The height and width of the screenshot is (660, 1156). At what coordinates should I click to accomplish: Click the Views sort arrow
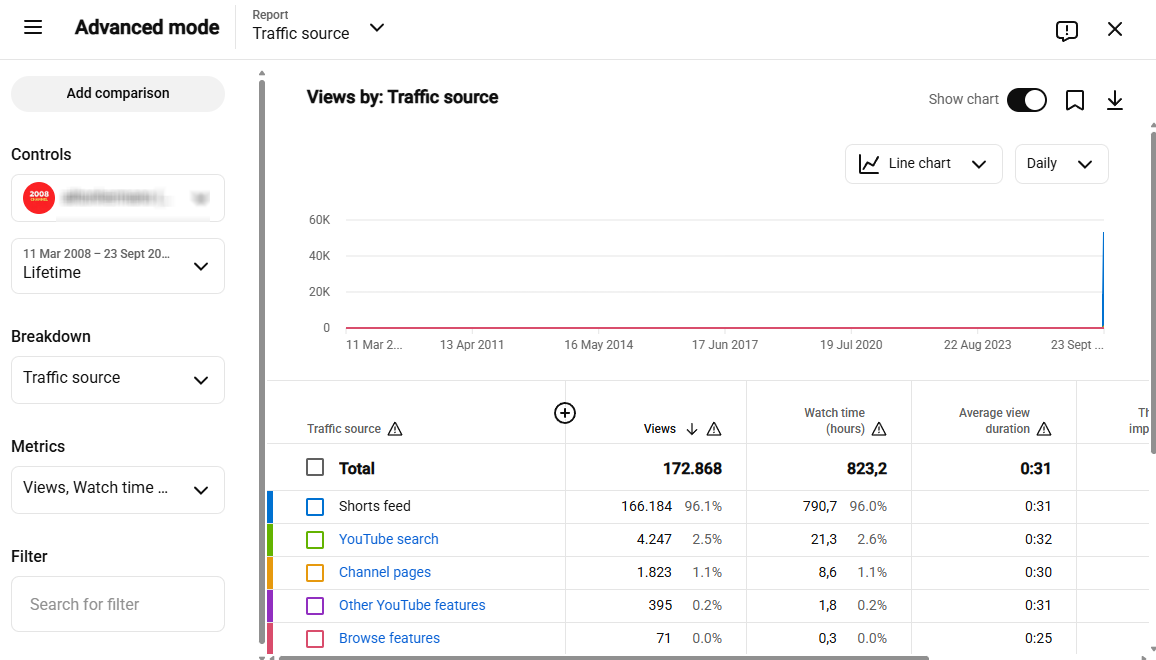click(692, 429)
